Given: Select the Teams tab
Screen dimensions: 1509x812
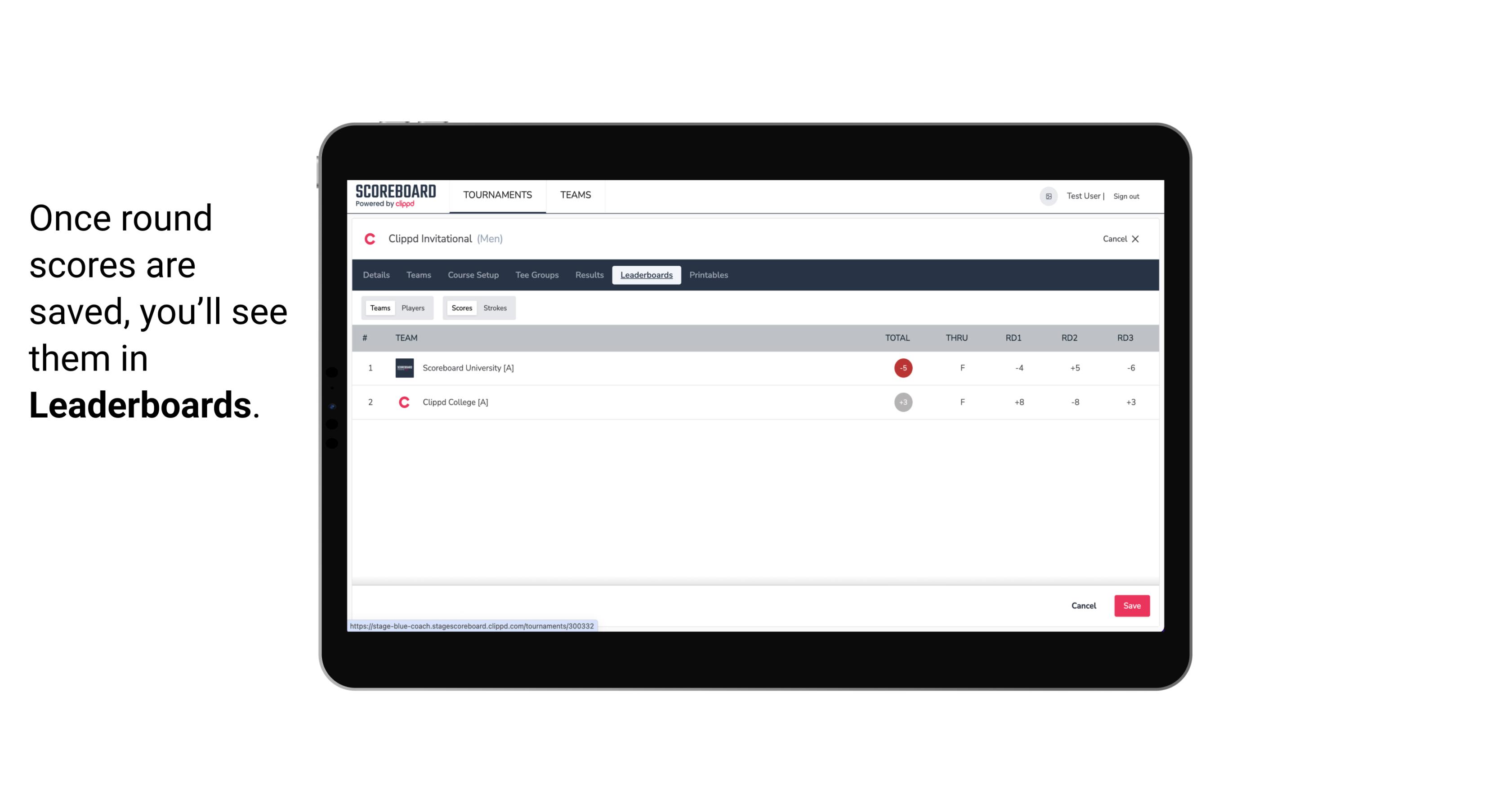Looking at the screenshot, I should click(379, 308).
